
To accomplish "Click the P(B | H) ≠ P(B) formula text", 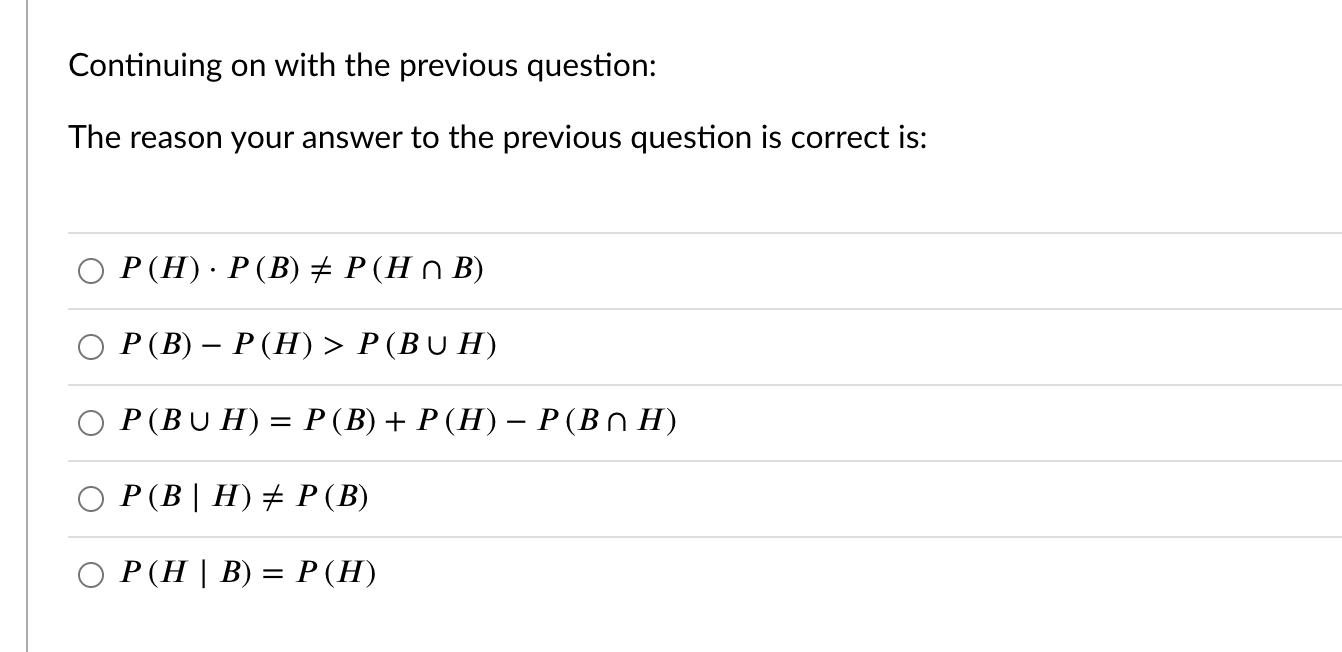I will click(244, 497).
